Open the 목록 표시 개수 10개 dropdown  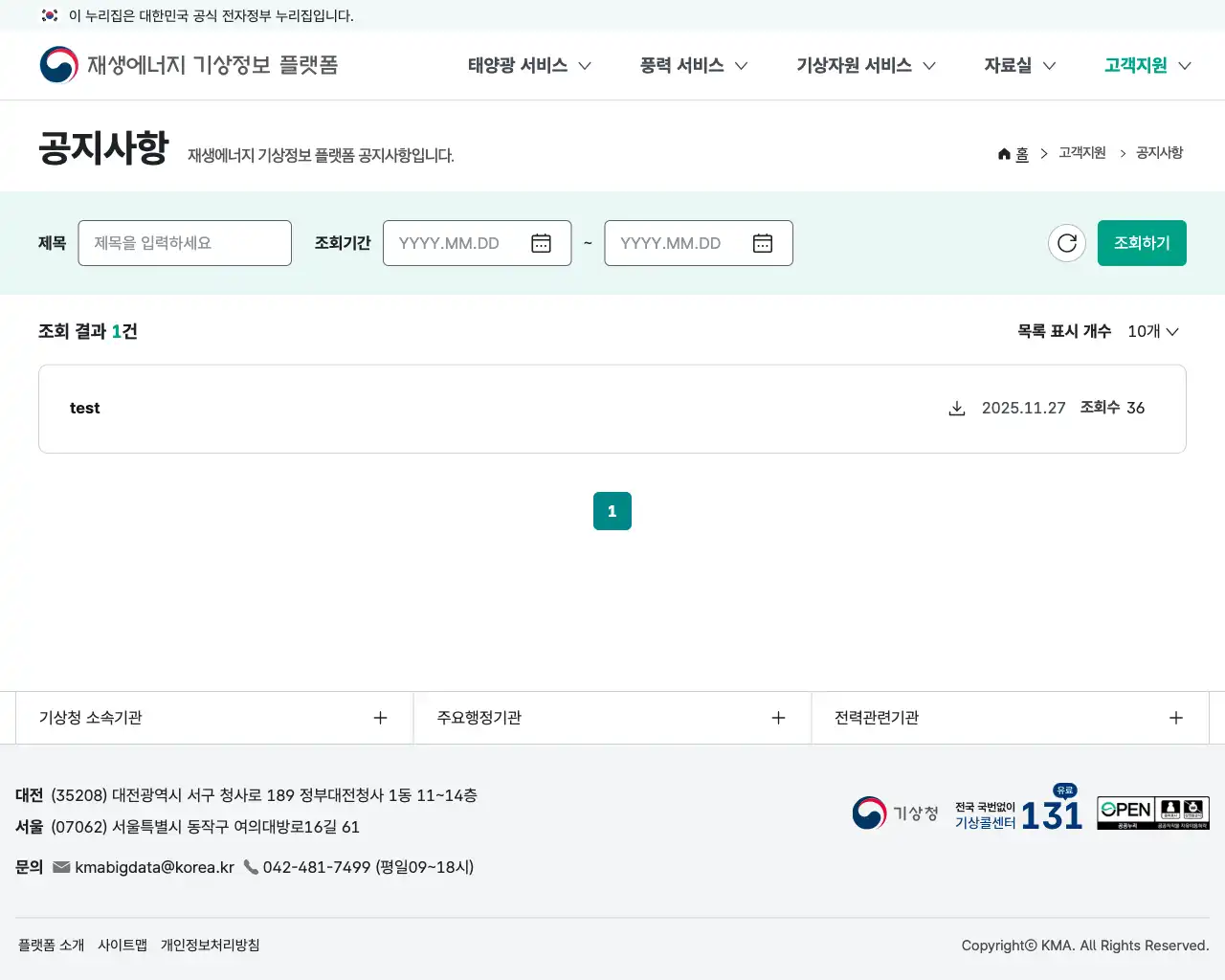pyautogui.click(x=1153, y=331)
